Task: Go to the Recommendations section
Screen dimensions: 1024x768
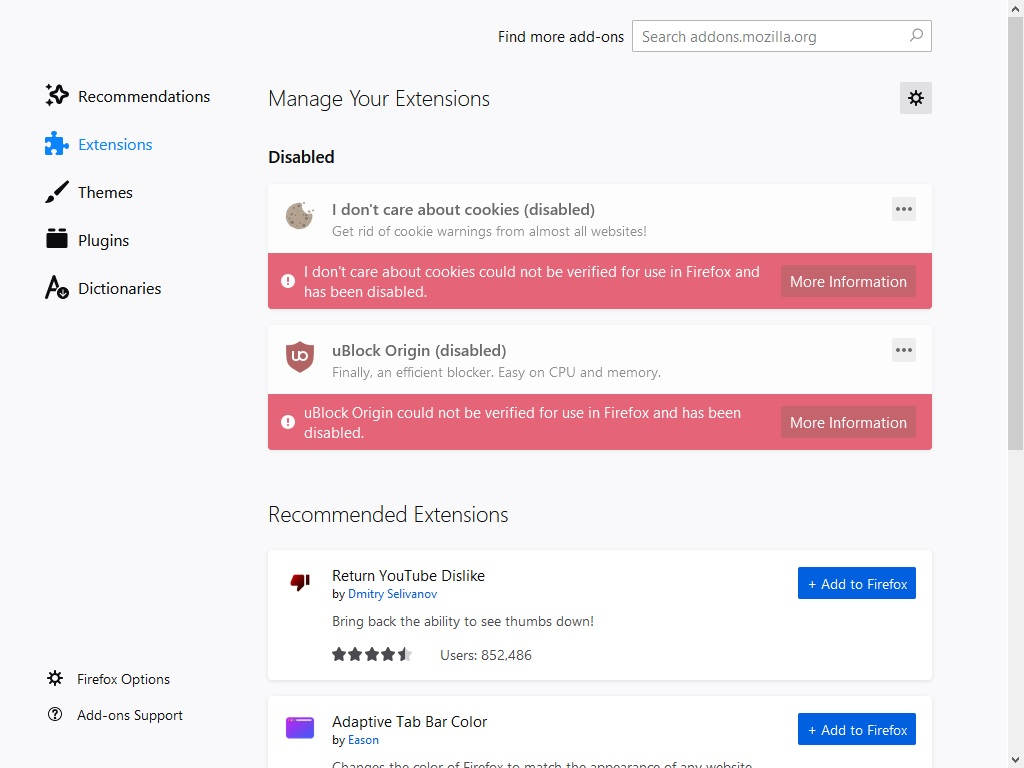Action: click(x=128, y=96)
